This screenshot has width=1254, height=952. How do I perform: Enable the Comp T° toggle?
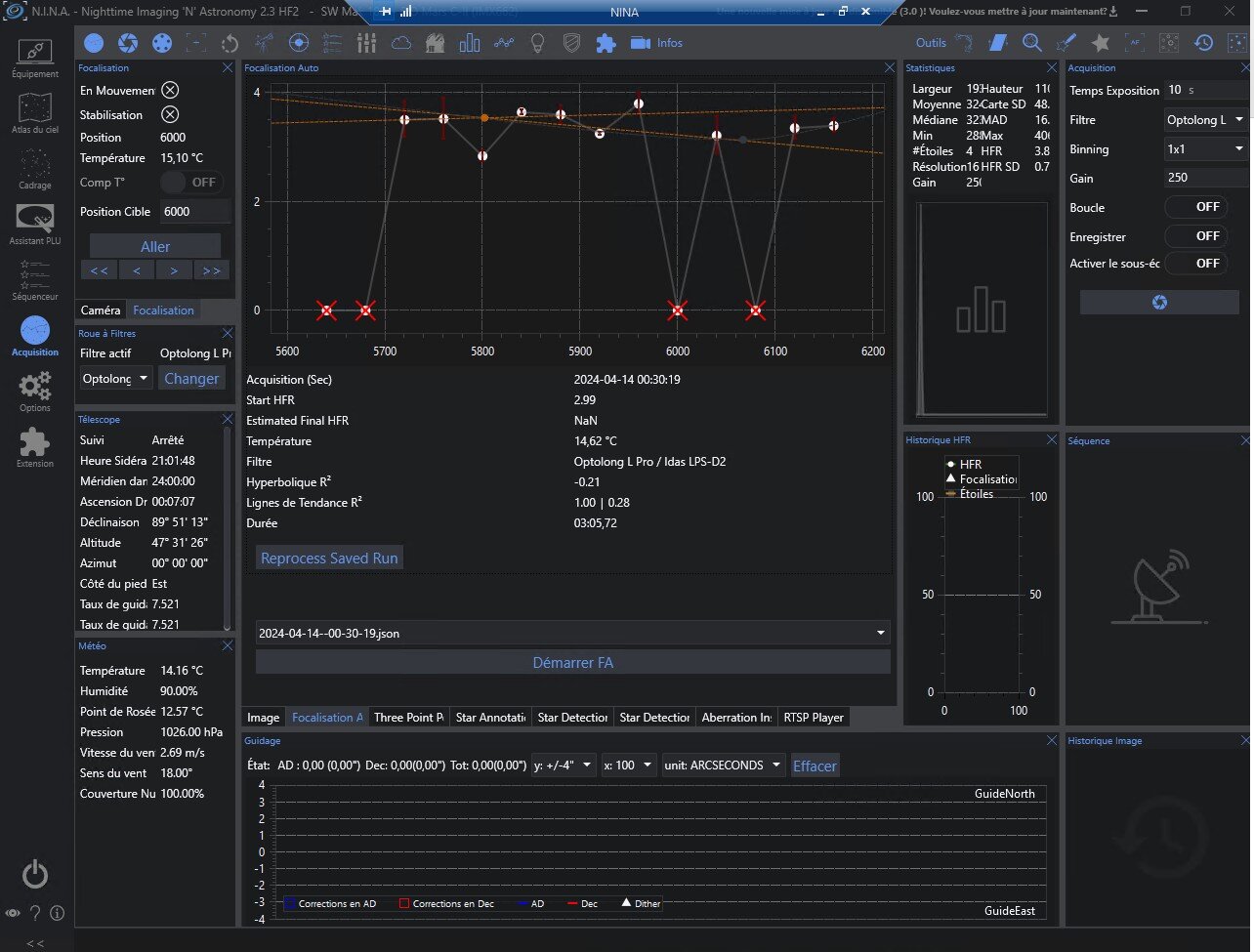190,183
